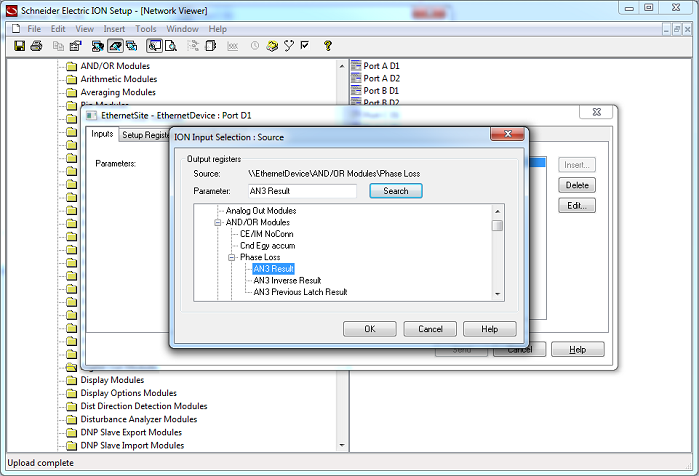Open the DNP Slave Export Modules folder
The height and width of the screenshot is (476, 699).
124,432
